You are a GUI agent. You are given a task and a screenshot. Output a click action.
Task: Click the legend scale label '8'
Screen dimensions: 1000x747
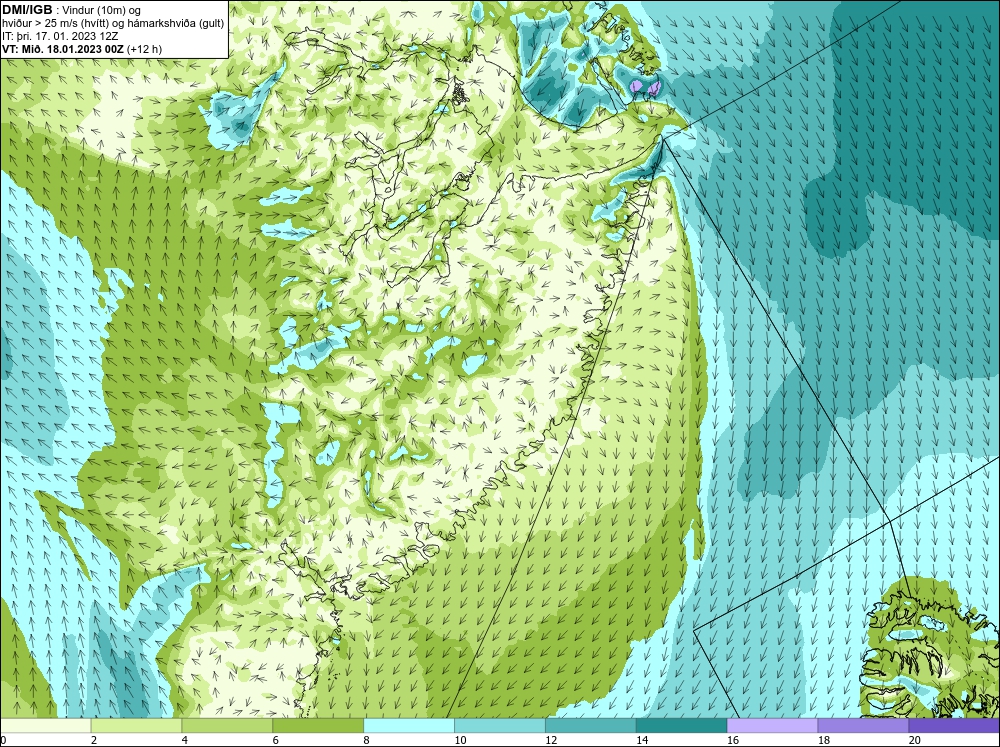[x=366, y=740]
